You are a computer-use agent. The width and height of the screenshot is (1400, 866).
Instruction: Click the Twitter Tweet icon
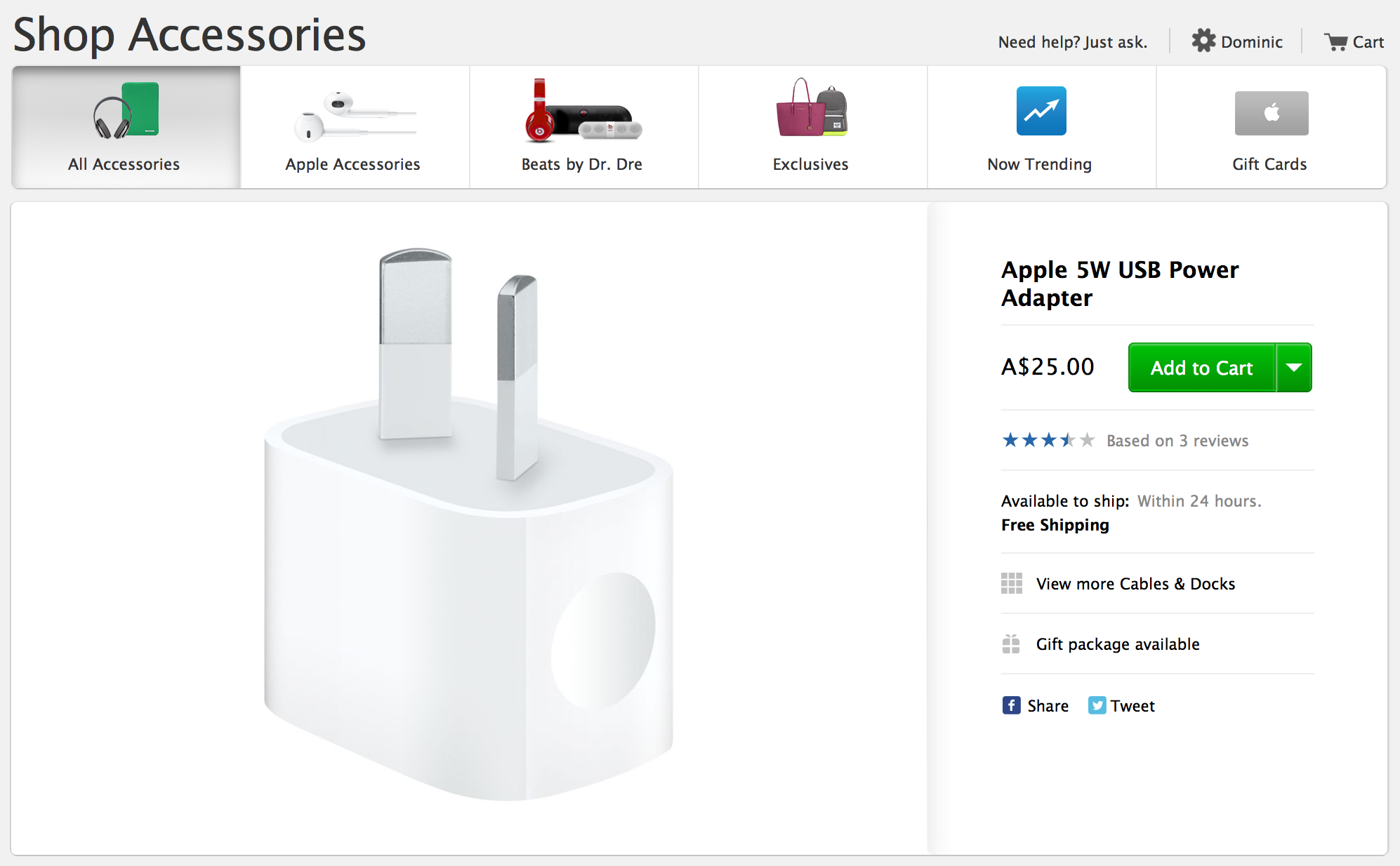(x=1096, y=706)
